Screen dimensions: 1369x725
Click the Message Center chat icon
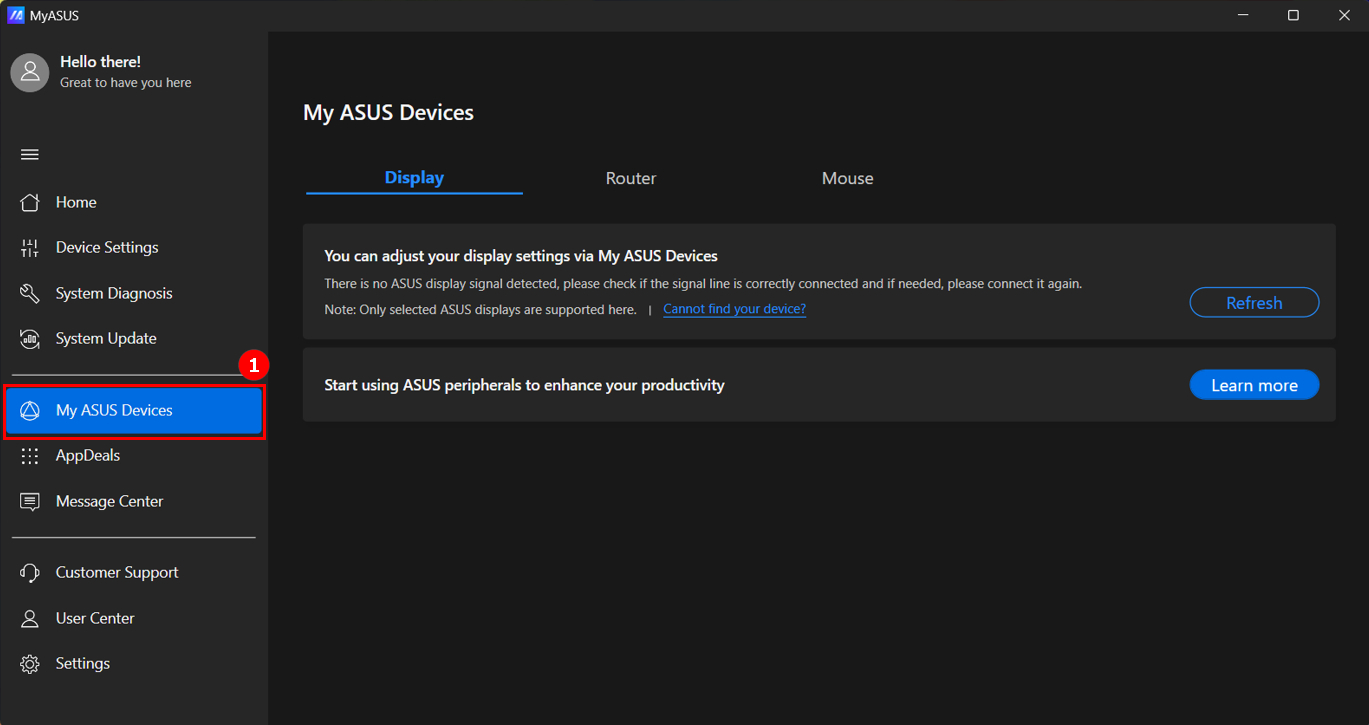coord(30,501)
